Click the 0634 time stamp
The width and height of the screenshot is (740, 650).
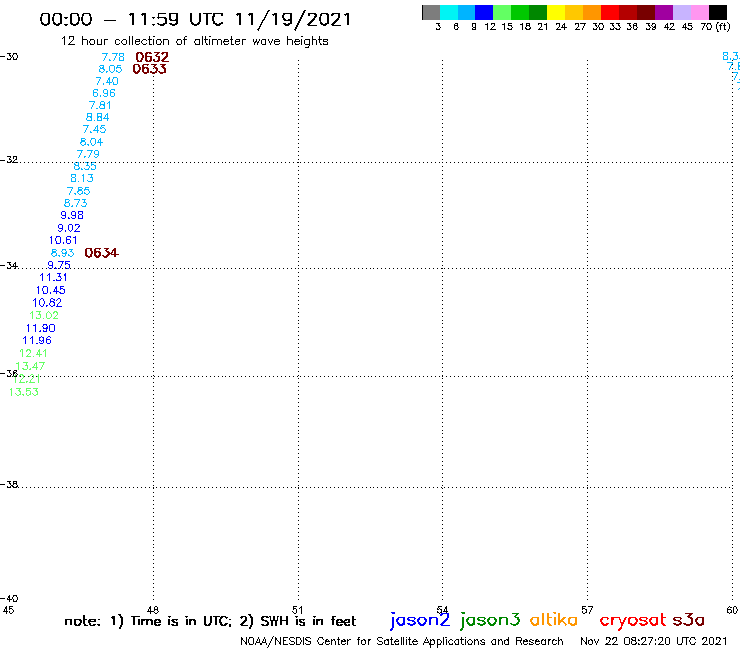coord(101,253)
